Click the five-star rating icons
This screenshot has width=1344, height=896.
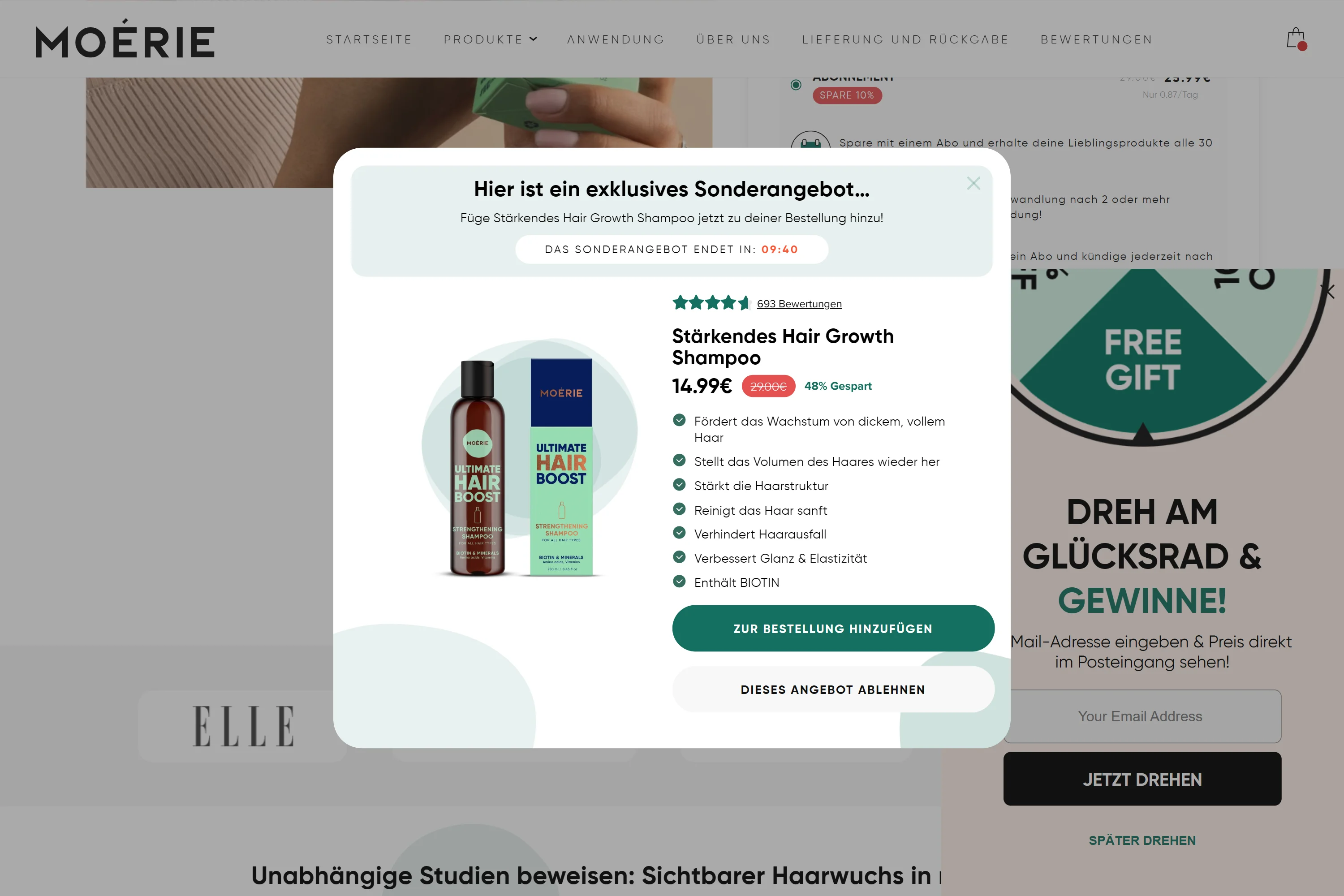(x=711, y=303)
